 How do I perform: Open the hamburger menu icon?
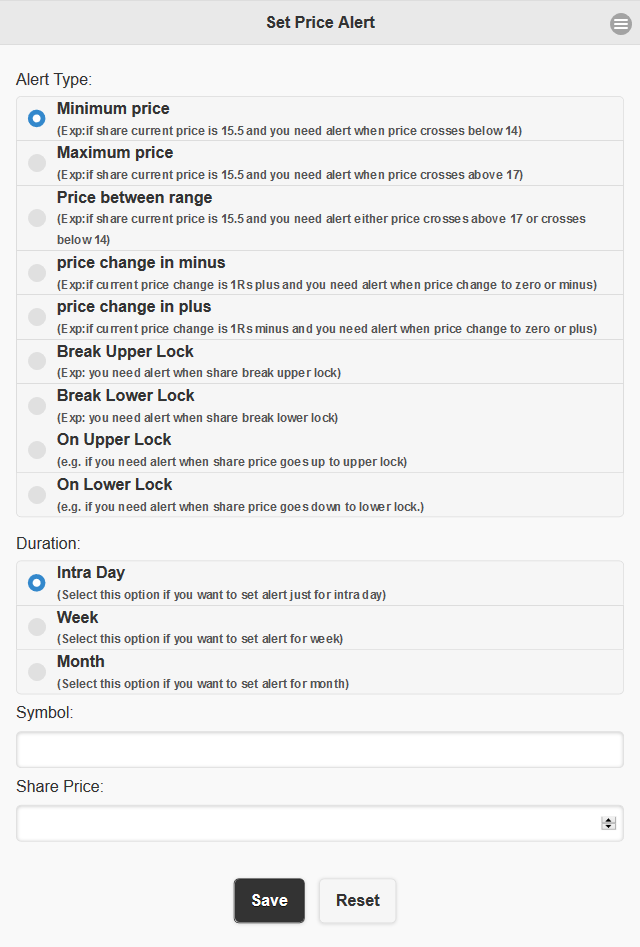click(620, 24)
